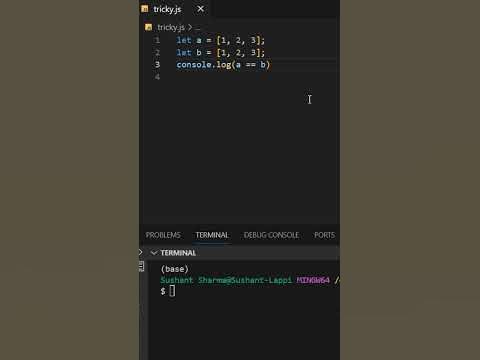
Task: Place cursor on 'let b = [1, 2, 3];' line
Action: pyautogui.click(x=220, y=52)
